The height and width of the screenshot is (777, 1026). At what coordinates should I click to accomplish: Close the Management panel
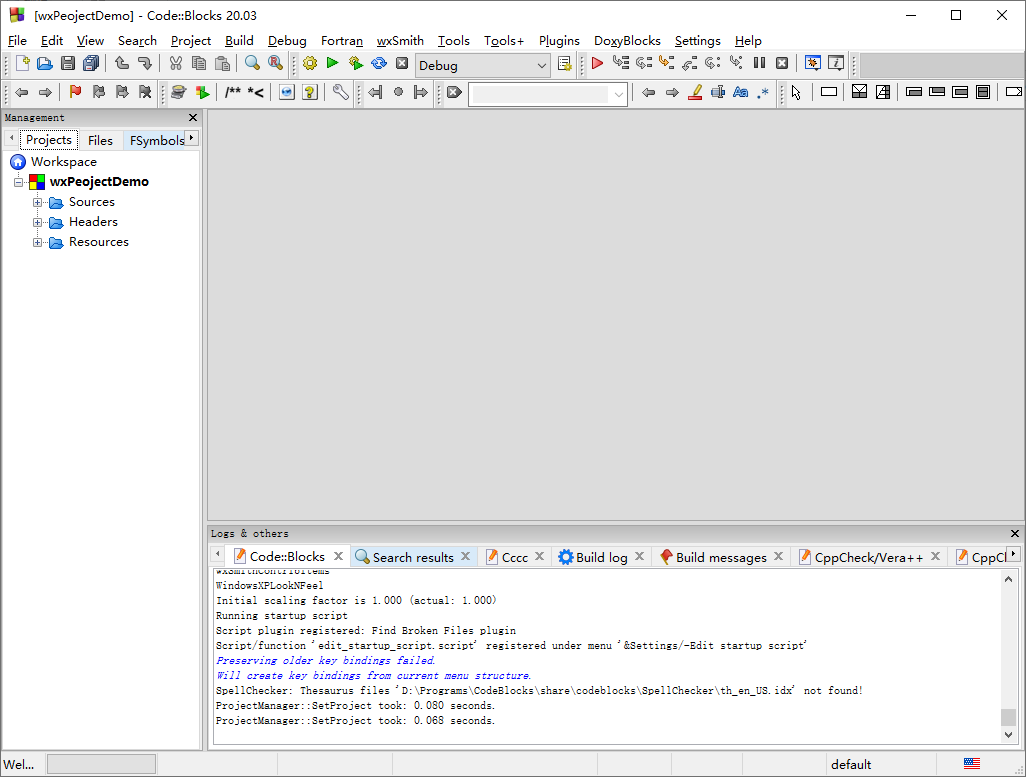tap(192, 117)
